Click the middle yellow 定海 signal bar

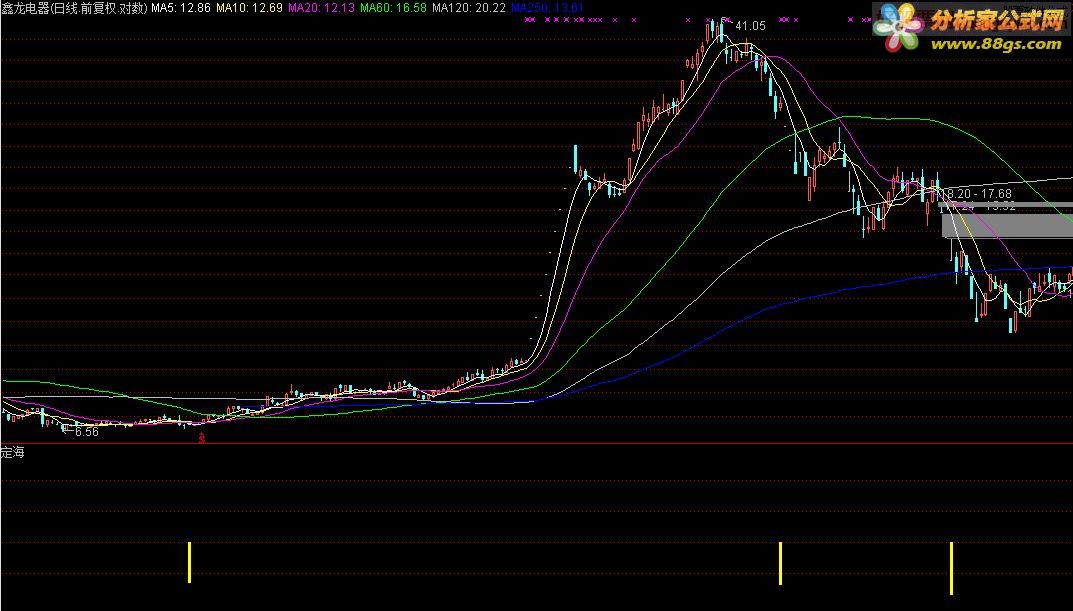click(x=780, y=564)
